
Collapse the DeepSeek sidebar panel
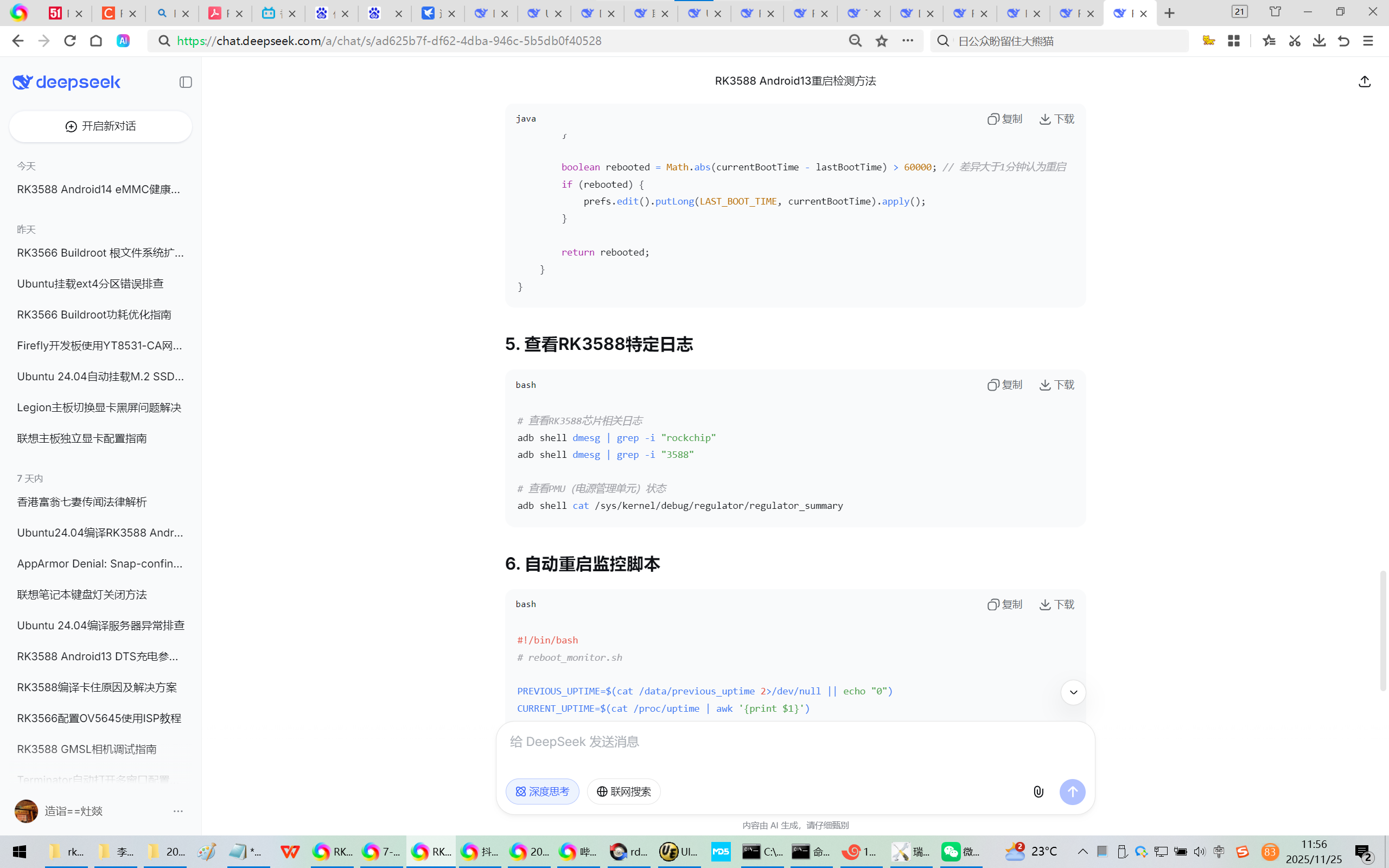coord(186,82)
